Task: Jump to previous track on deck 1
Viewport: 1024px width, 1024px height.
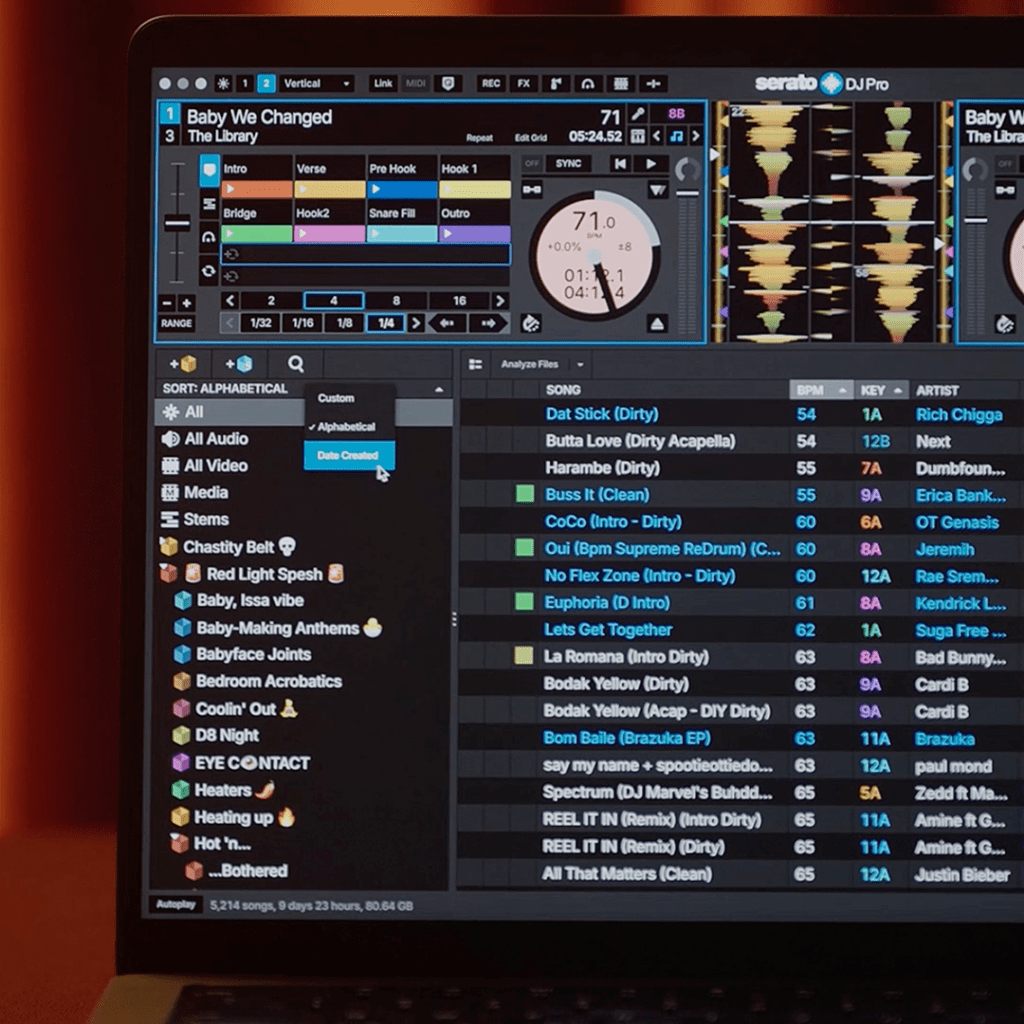Action: click(620, 164)
